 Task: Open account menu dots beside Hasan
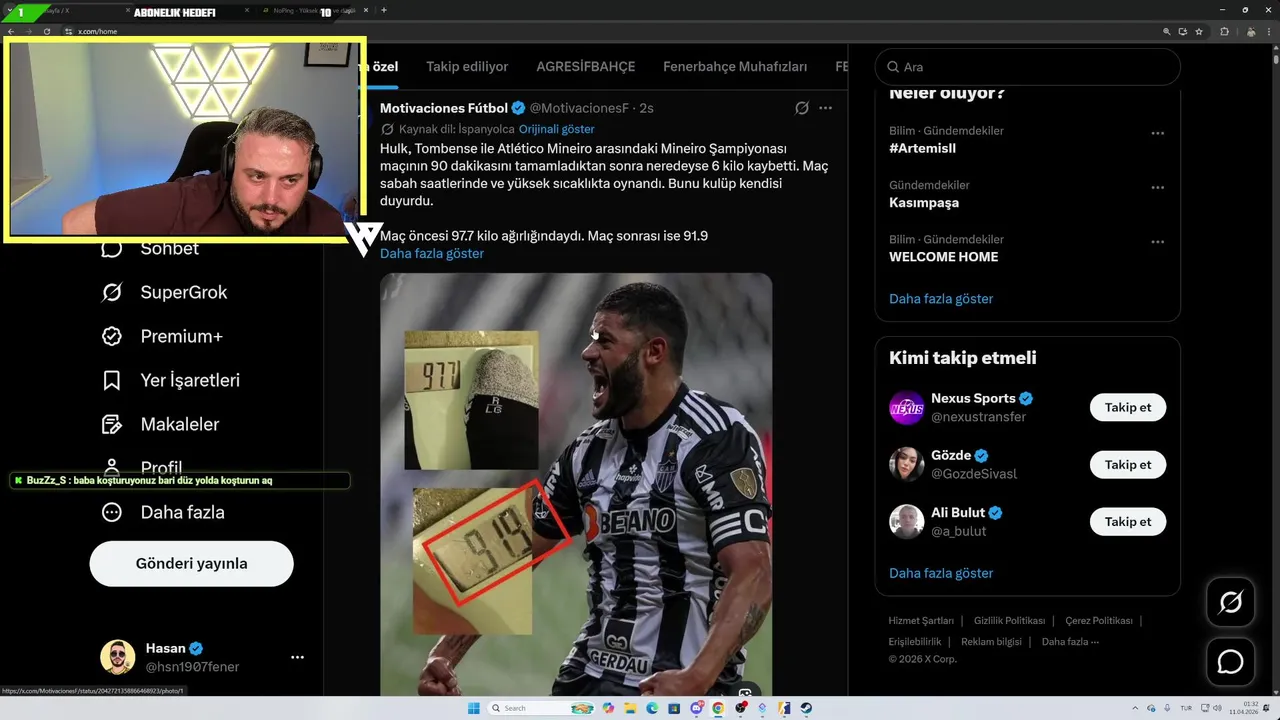pyautogui.click(x=297, y=657)
